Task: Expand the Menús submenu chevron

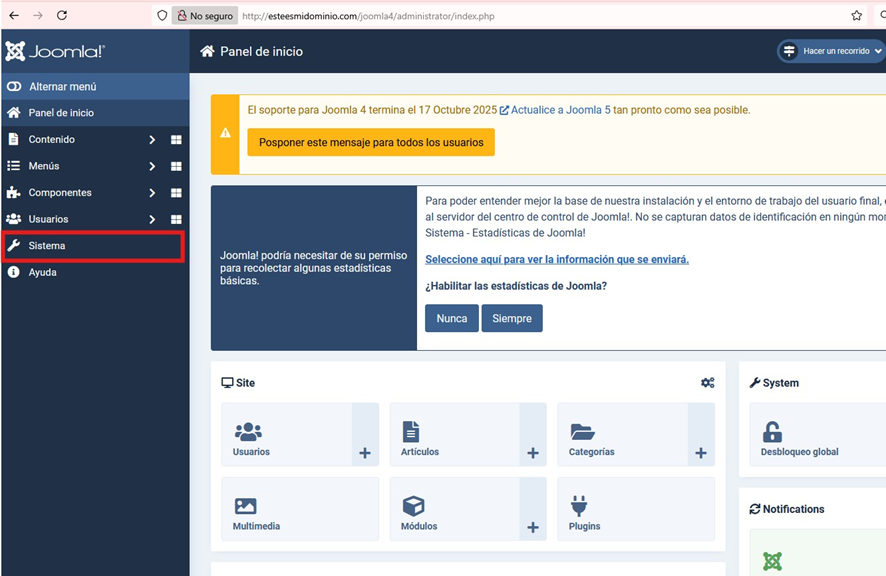Action: (152, 166)
